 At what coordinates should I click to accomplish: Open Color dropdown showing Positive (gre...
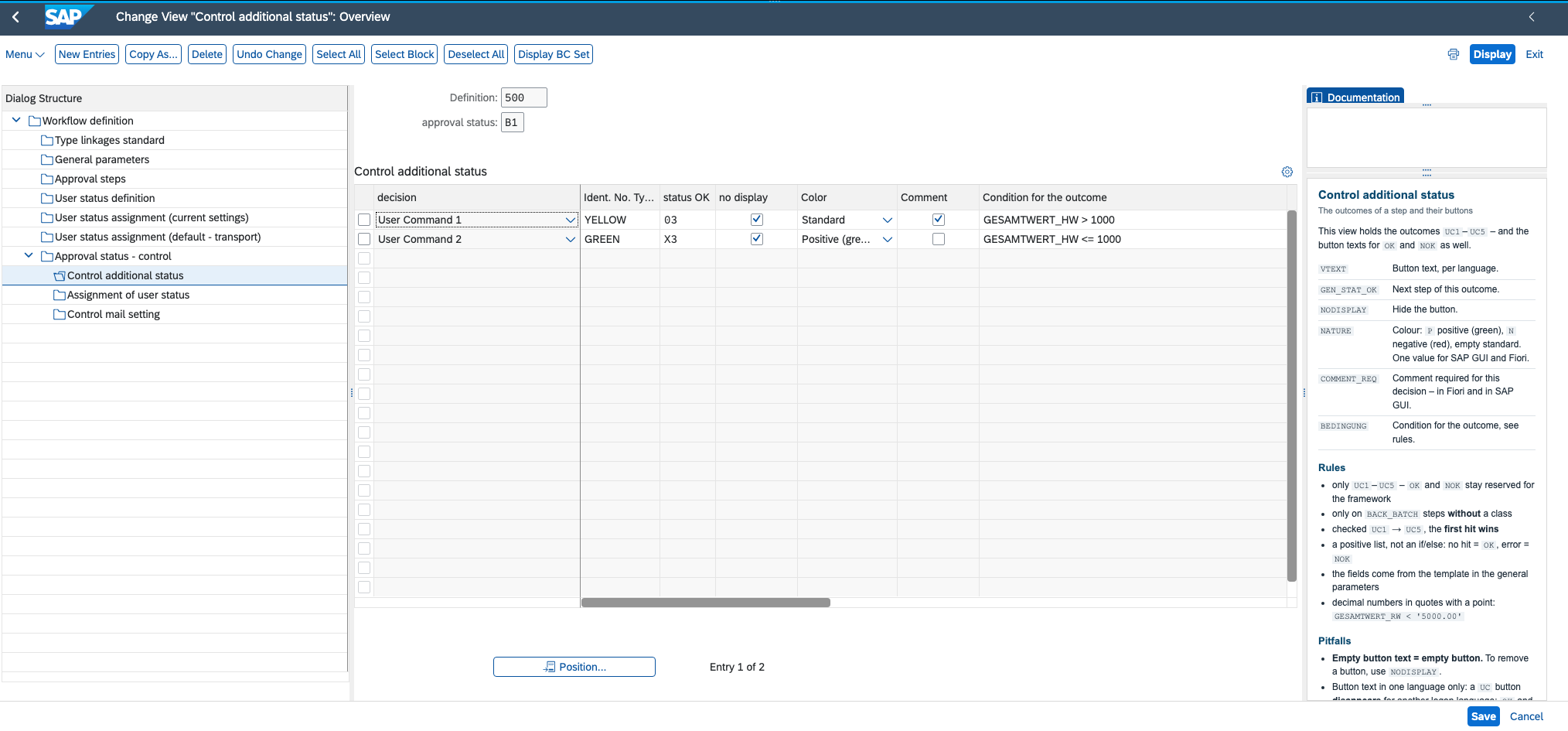(x=888, y=239)
